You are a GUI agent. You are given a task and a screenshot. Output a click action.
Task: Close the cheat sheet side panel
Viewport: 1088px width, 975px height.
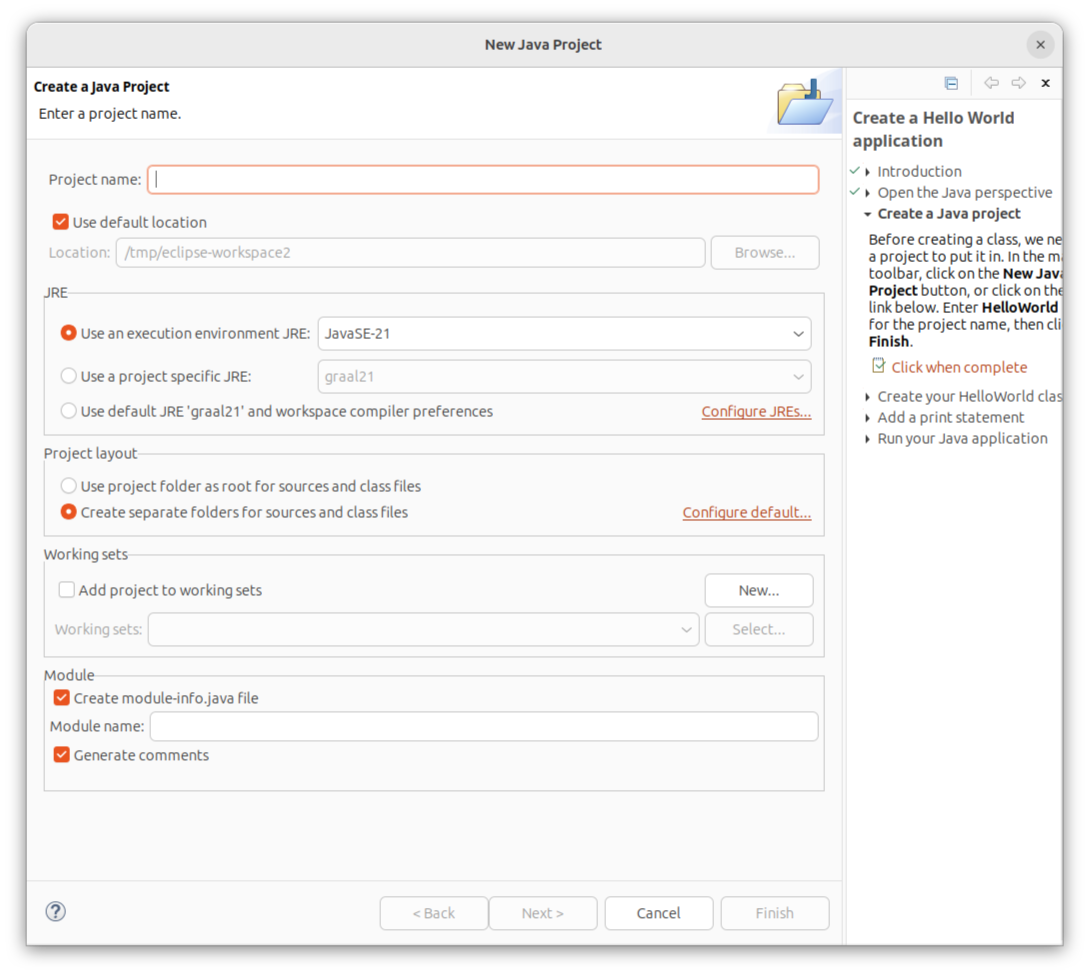1045,83
